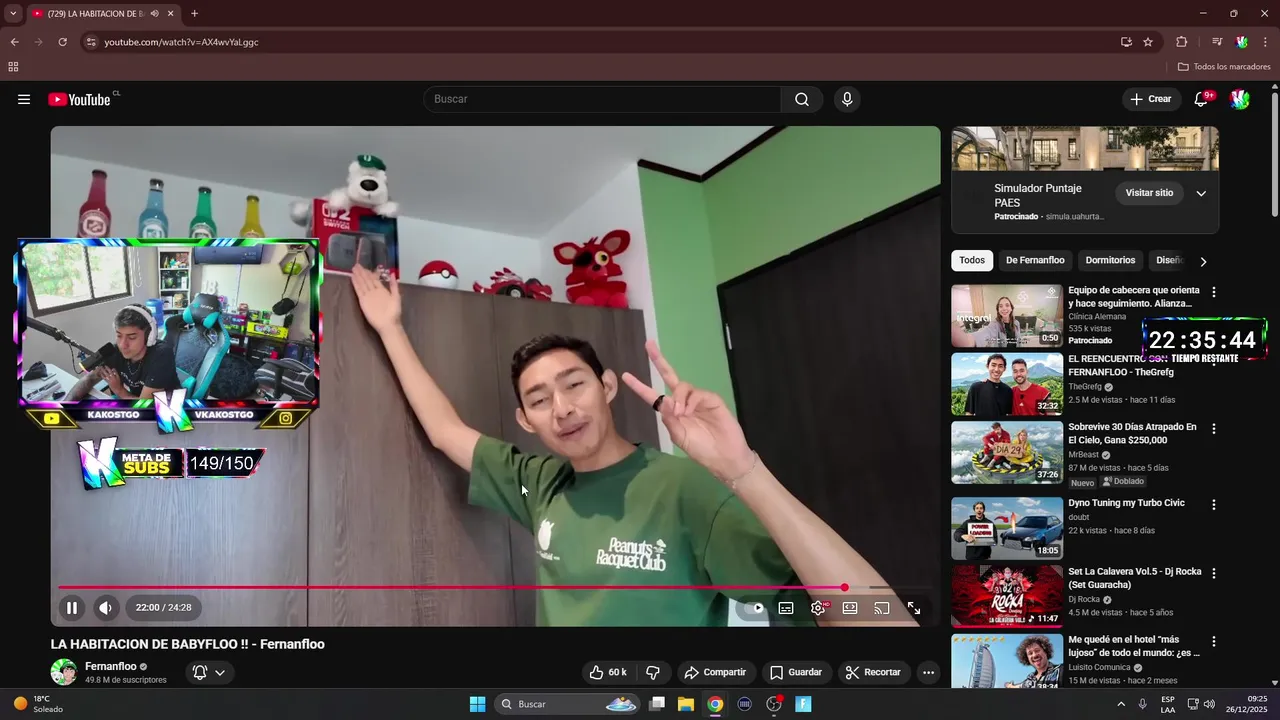Open options for the Clínica Alemana ad

[x=1214, y=292]
